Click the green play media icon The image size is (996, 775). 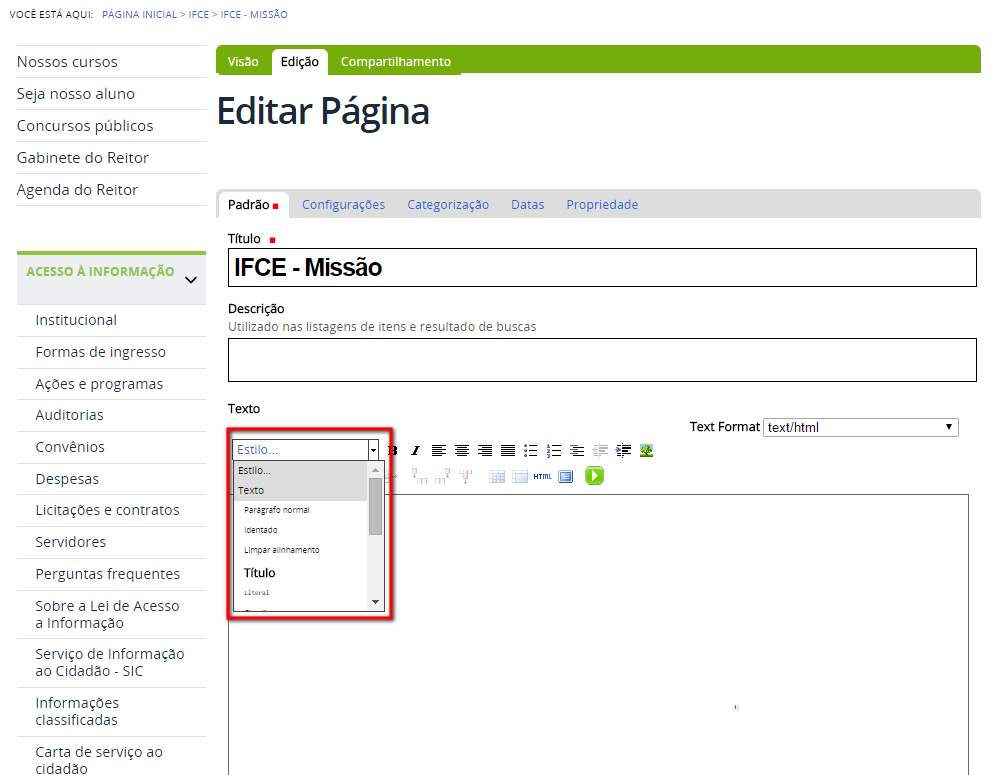595,476
